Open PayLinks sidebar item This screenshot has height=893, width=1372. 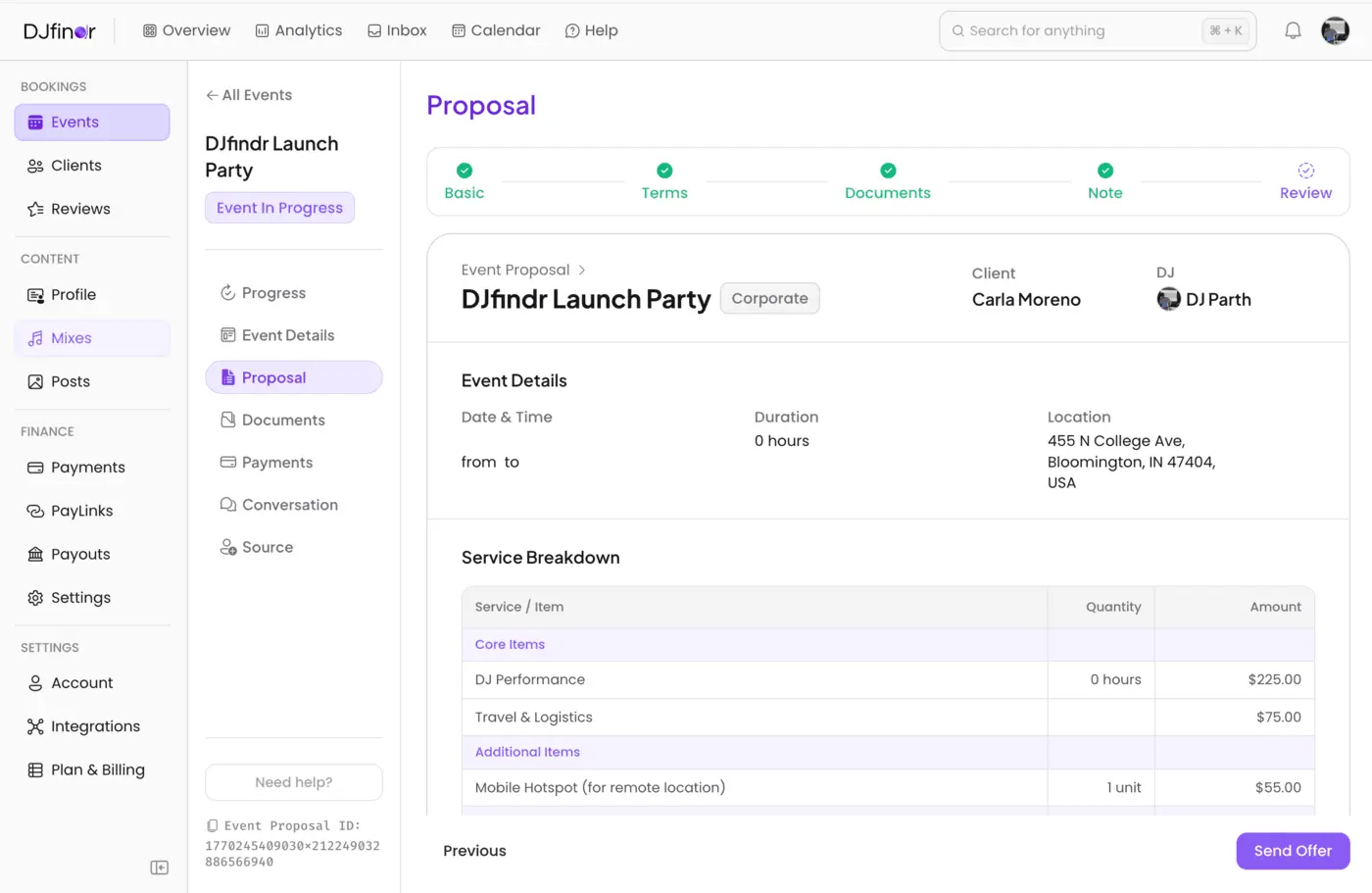click(x=92, y=511)
